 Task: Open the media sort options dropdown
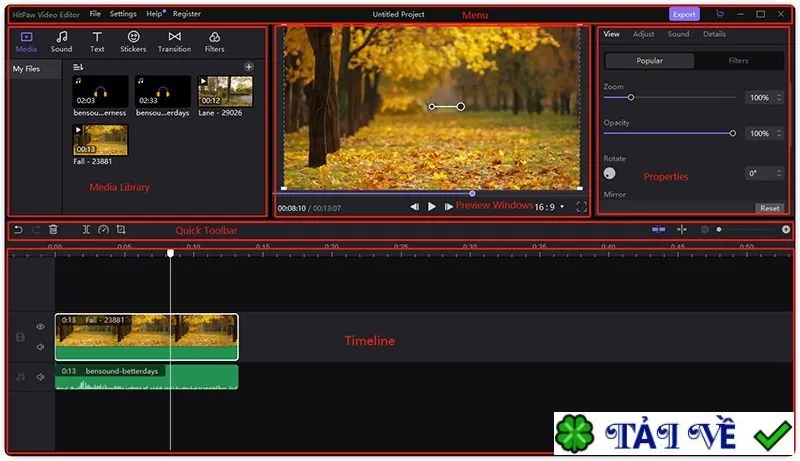(x=78, y=67)
